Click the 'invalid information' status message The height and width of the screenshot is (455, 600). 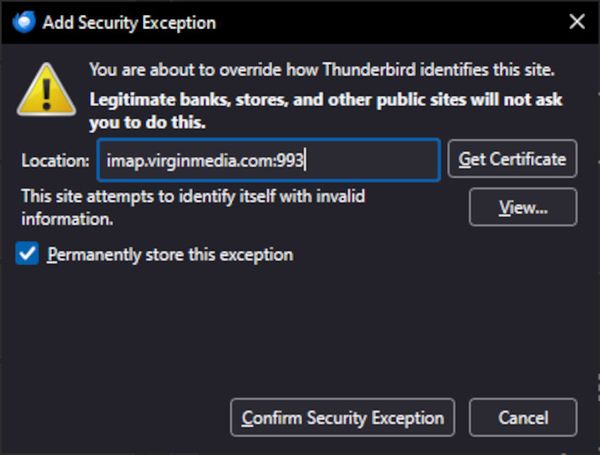192,207
